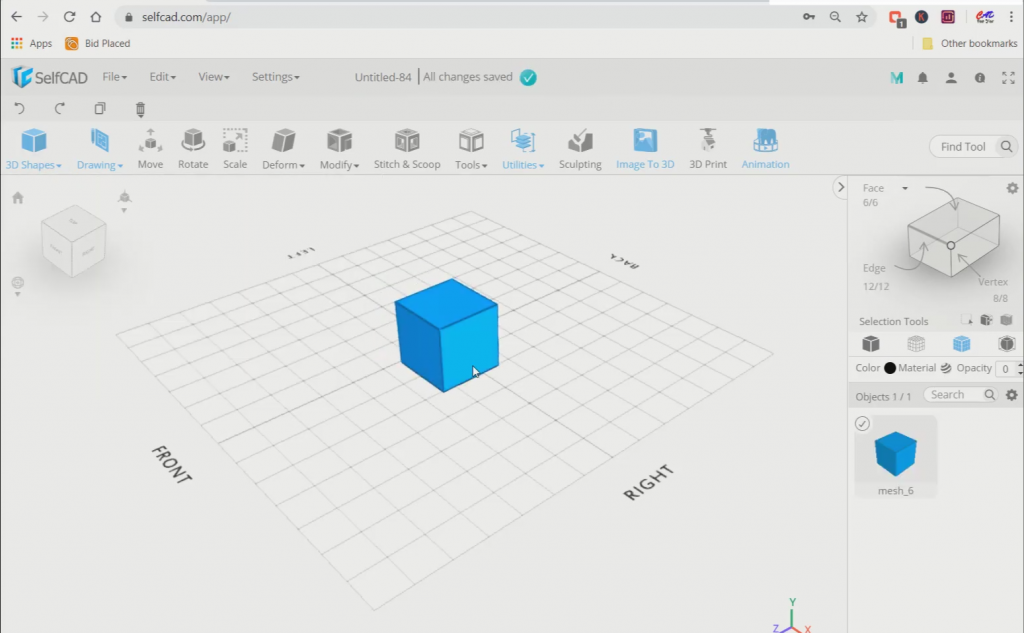Open the Sculpting tool
Image resolution: width=1024 pixels, height=633 pixels.
580,148
